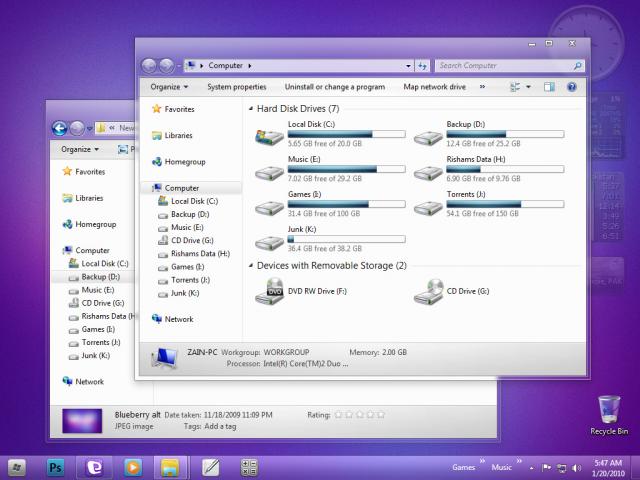Click the volume speaker icon in system tray

(x=576, y=468)
